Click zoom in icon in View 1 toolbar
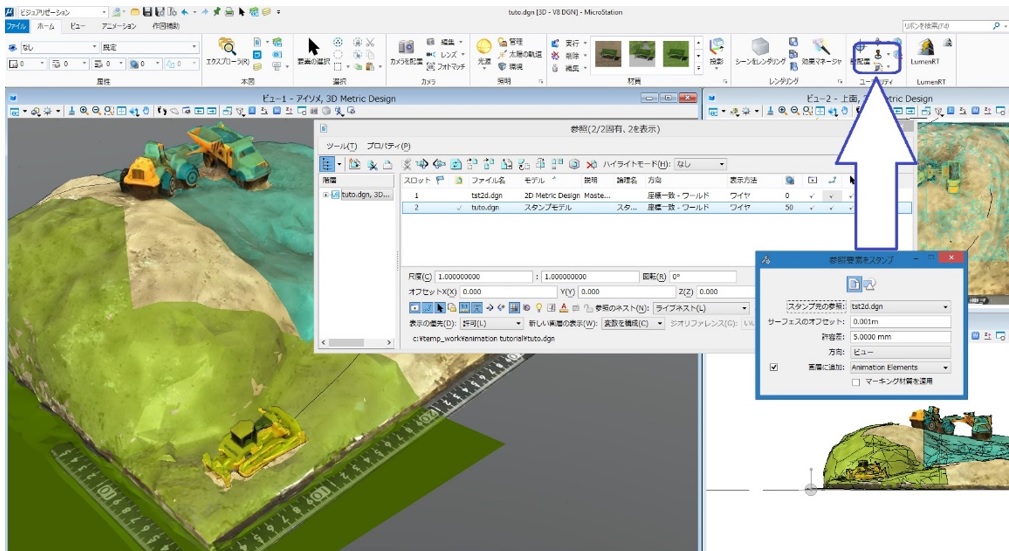The height and width of the screenshot is (551, 1009). click(84, 111)
